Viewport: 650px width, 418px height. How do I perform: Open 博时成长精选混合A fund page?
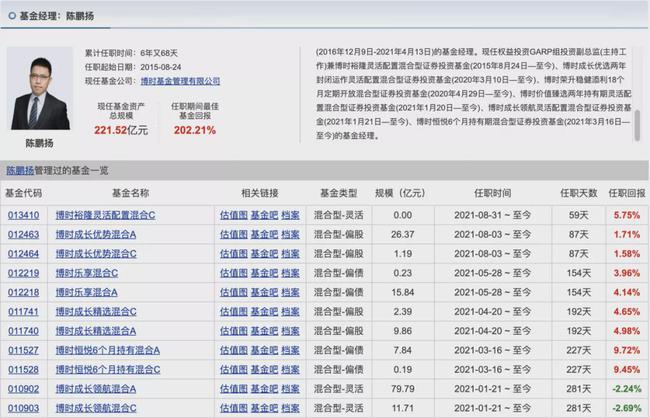click(x=96, y=331)
